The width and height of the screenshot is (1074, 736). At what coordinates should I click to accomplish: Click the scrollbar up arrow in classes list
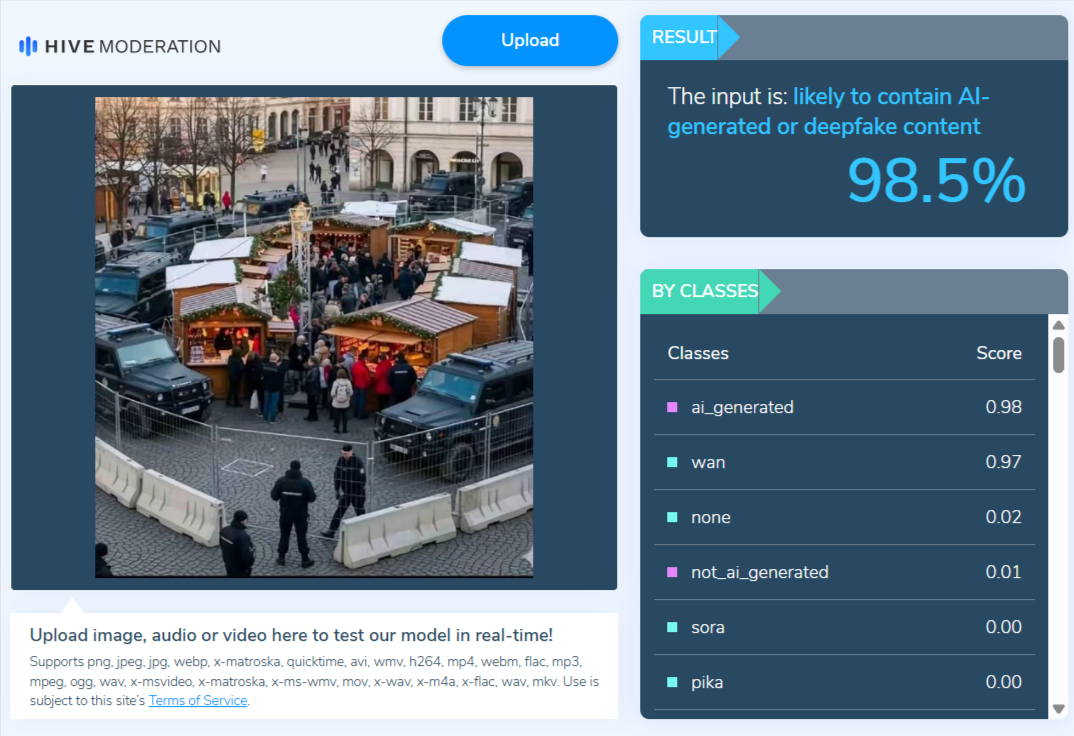pyautogui.click(x=1058, y=325)
